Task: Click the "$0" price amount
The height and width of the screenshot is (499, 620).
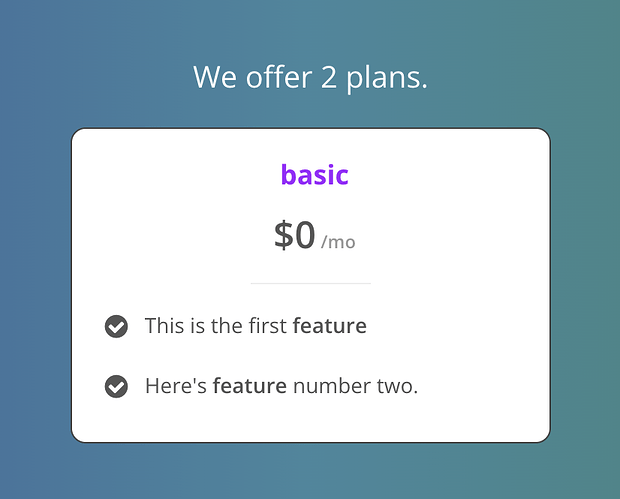Action: (x=295, y=234)
